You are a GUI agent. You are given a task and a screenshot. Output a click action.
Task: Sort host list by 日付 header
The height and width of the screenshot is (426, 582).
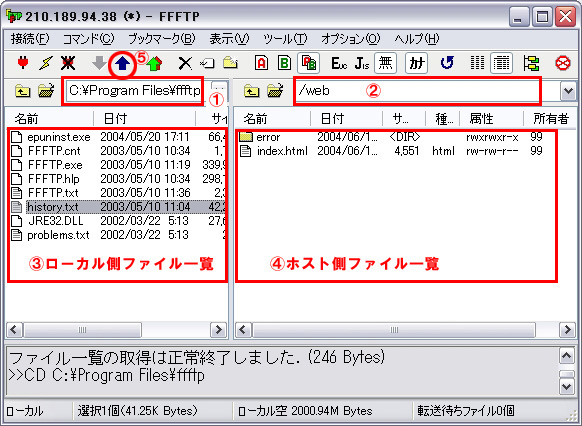point(347,119)
